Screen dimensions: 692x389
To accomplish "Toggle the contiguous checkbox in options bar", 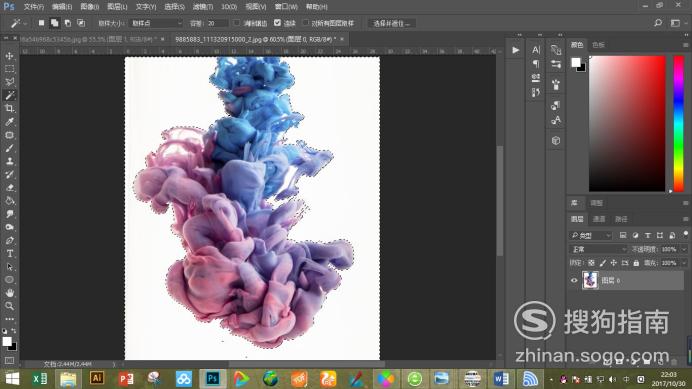I will pos(277,23).
